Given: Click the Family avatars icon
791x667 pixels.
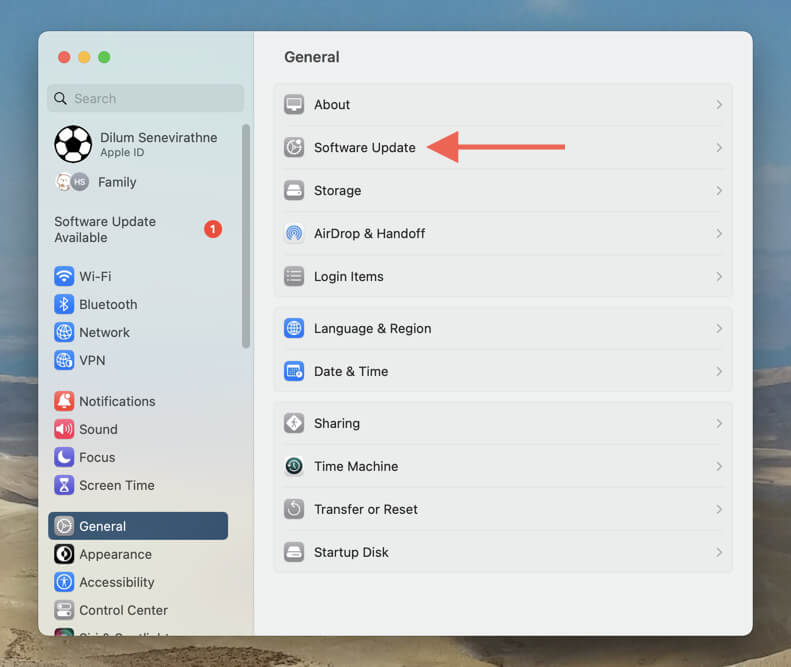Looking at the screenshot, I should 72,182.
